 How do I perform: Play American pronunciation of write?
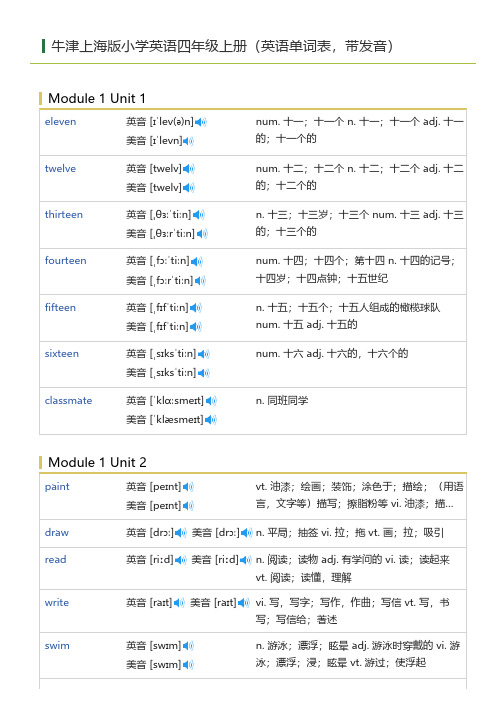(244, 603)
